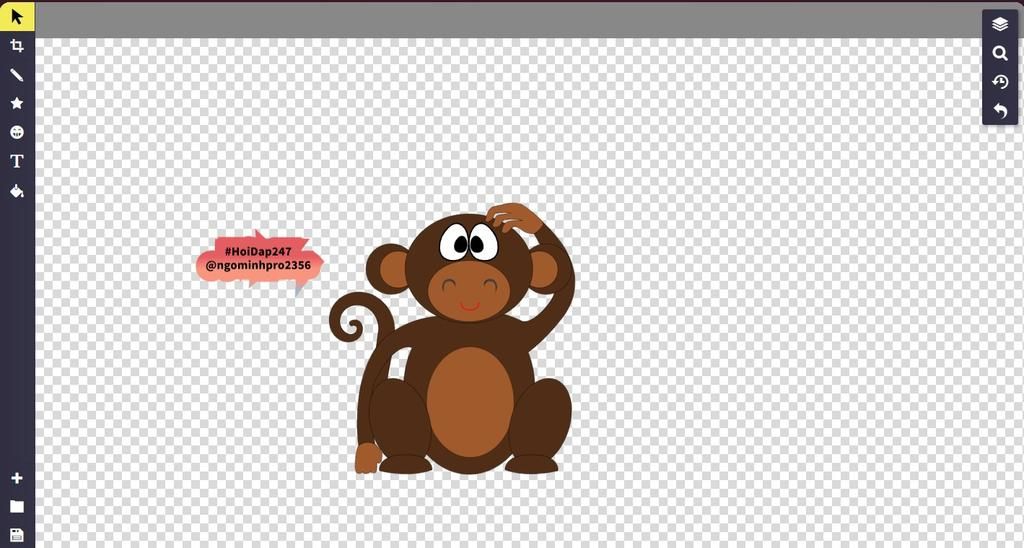
Task: Select the #HoiDap247 speech bubble sticker
Action: pyautogui.click(x=259, y=262)
